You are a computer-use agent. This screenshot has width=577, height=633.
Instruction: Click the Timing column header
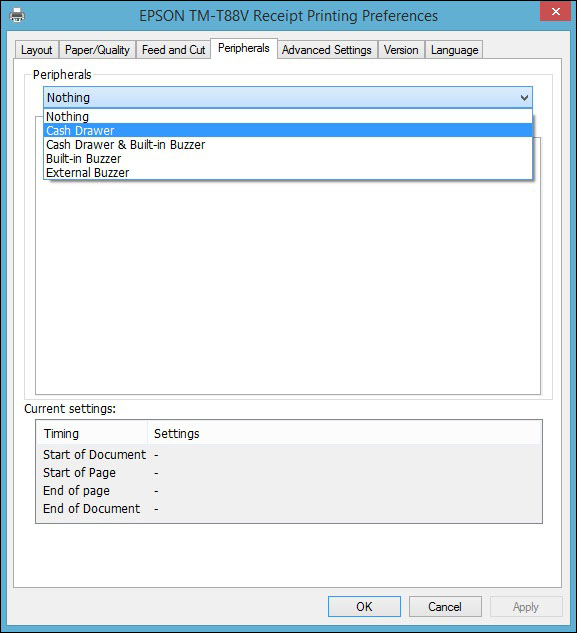pos(92,433)
